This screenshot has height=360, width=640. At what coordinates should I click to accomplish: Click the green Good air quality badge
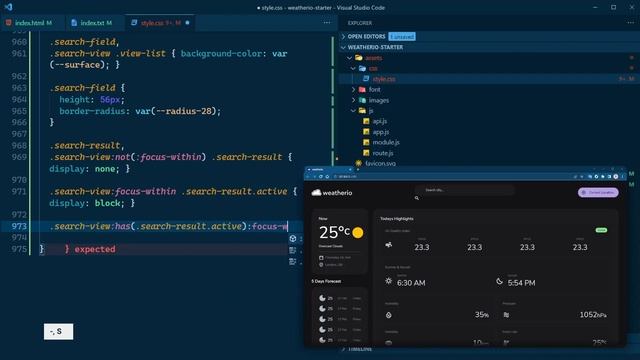click(x=601, y=230)
